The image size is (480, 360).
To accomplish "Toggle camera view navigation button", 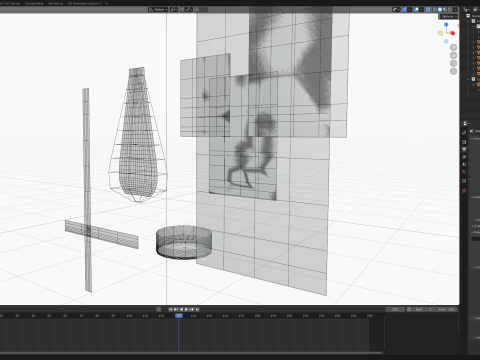I will pyautogui.click(x=453, y=63).
